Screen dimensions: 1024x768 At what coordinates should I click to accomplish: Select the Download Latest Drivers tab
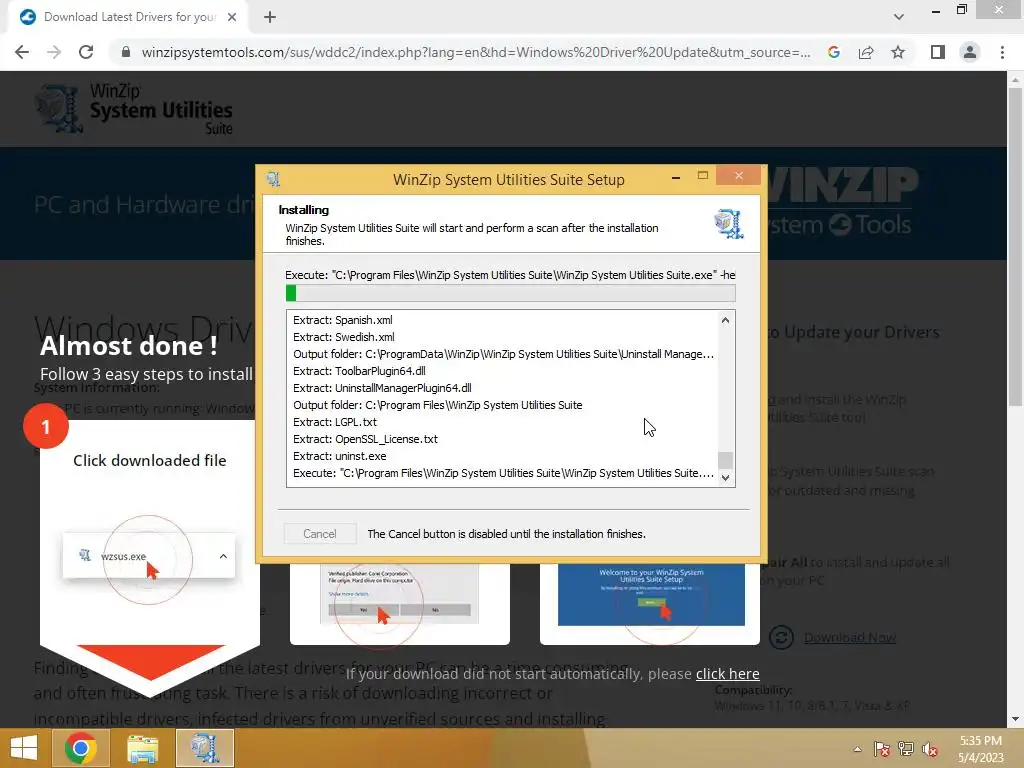click(x=128, y=18)
